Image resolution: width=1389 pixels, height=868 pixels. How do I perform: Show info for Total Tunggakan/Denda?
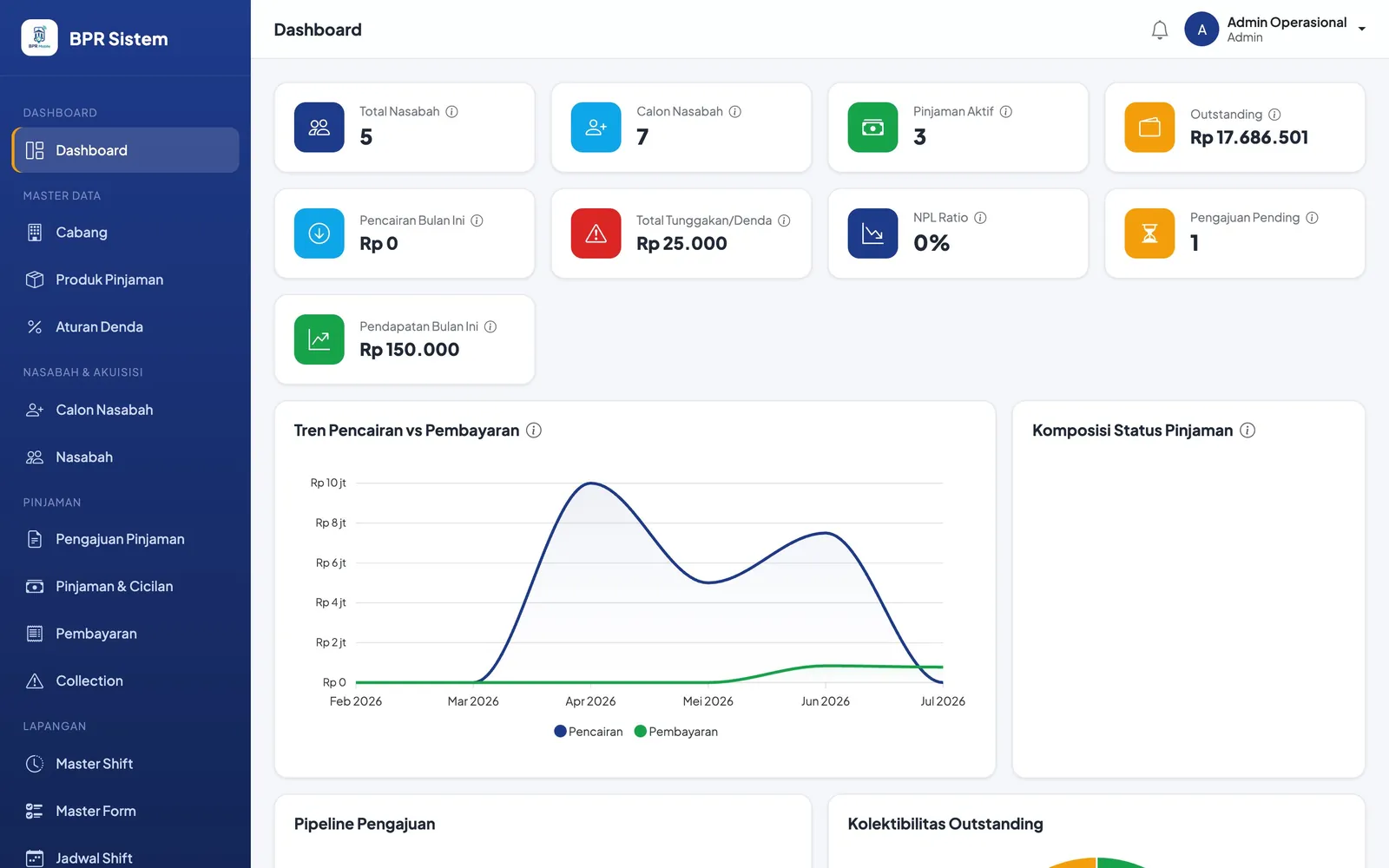784,220
